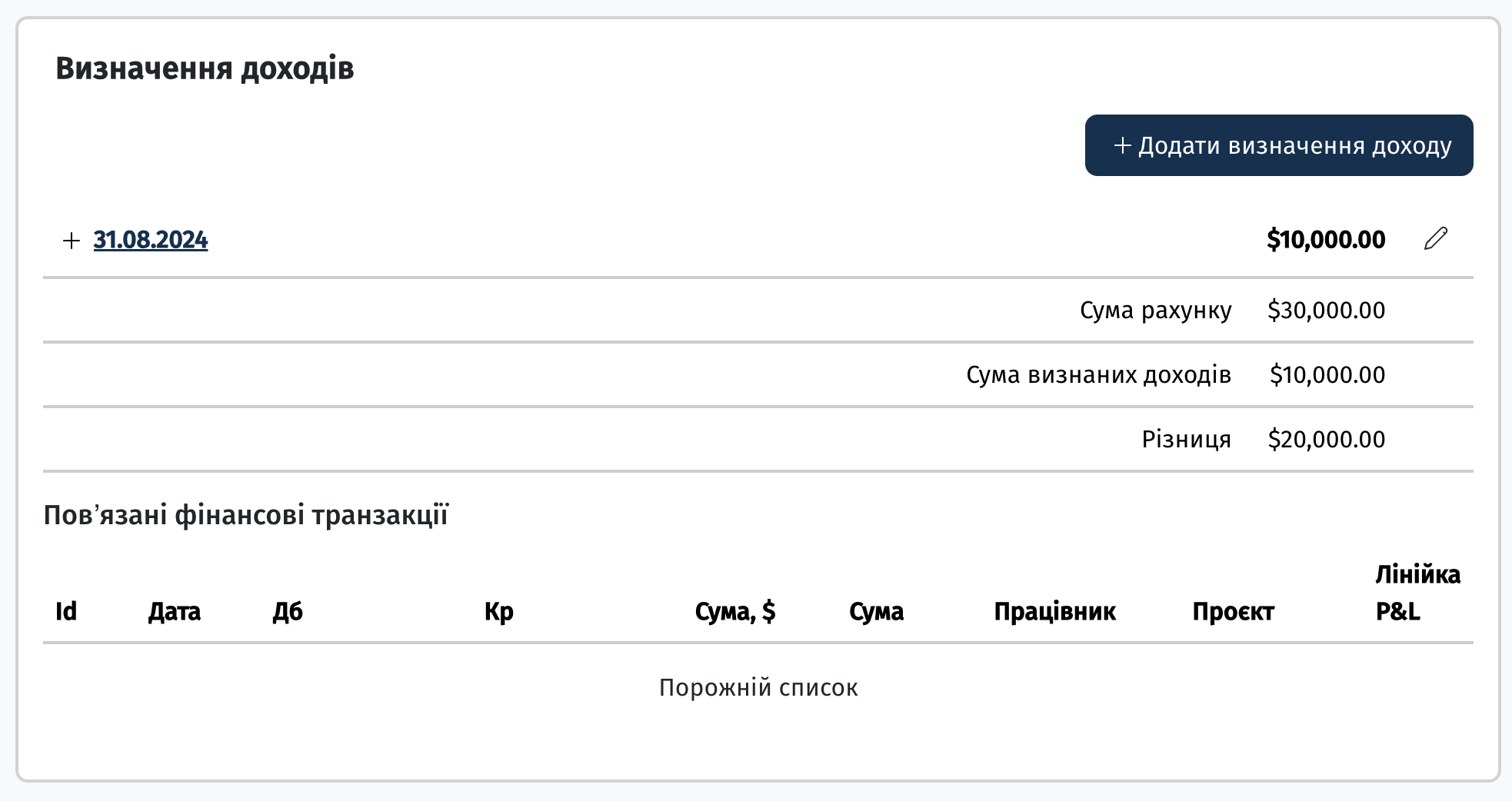Select the Кр column header

point(499,611)
